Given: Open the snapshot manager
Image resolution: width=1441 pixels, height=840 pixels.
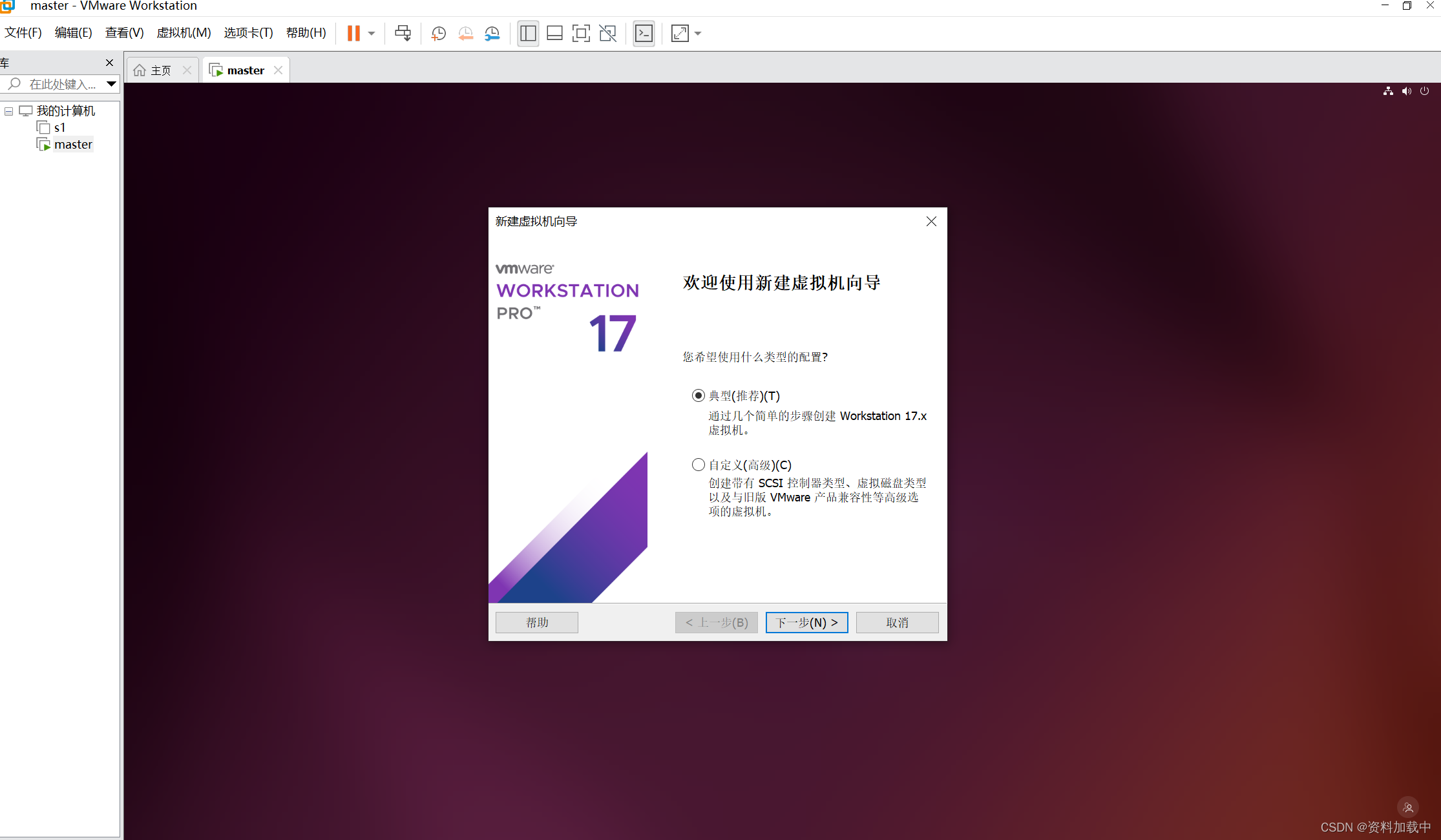Looking at the screenshot, I should coord(492,34).
